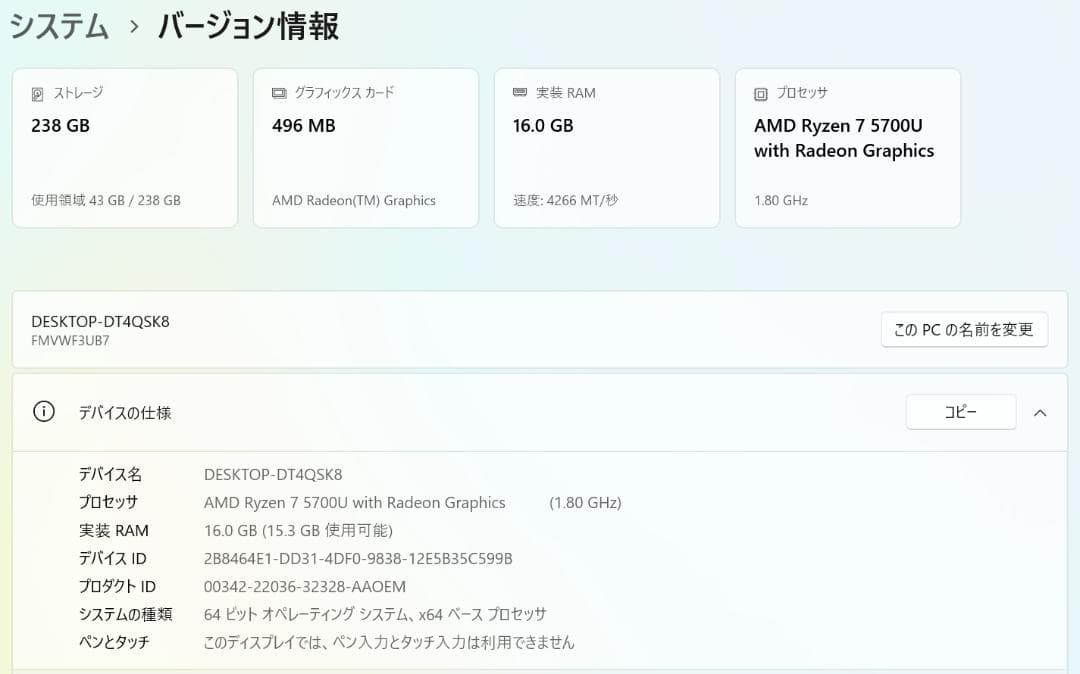Screen dimensions: 1080x674
Task: Click the コピー button
Action: click(960, 411)
